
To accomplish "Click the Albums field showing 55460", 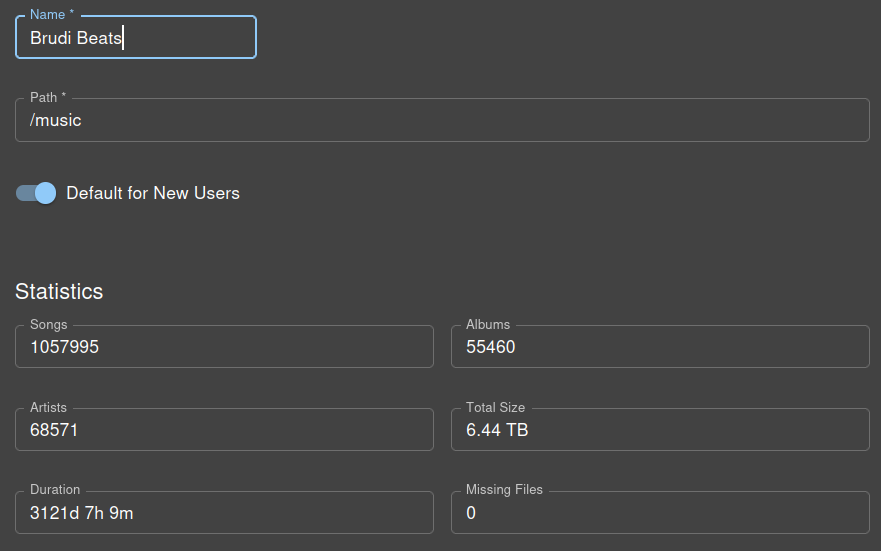I will point(660,347).
